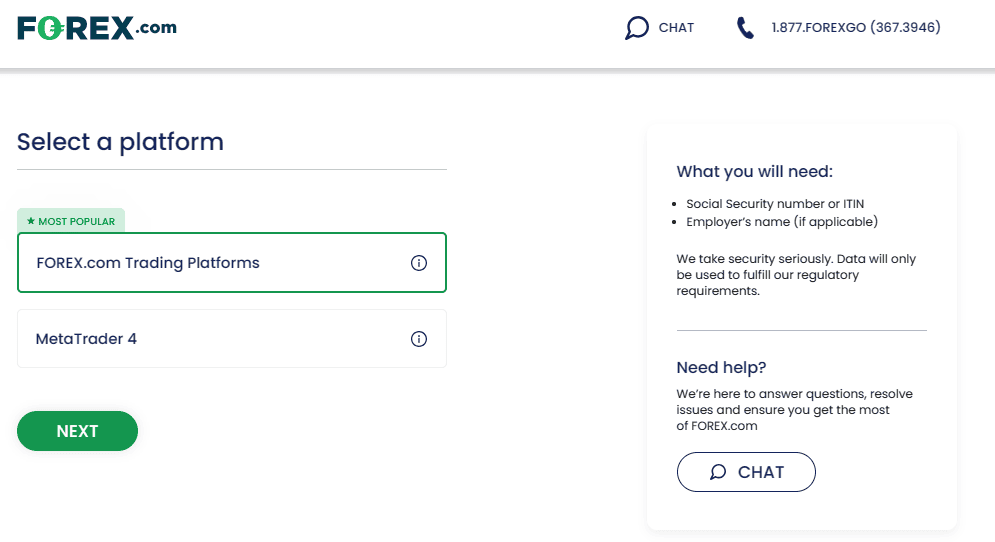Click the green coin O in logo
Viewport: 995px width, 542px height.
pyautogui.click(x=50, y=28)
